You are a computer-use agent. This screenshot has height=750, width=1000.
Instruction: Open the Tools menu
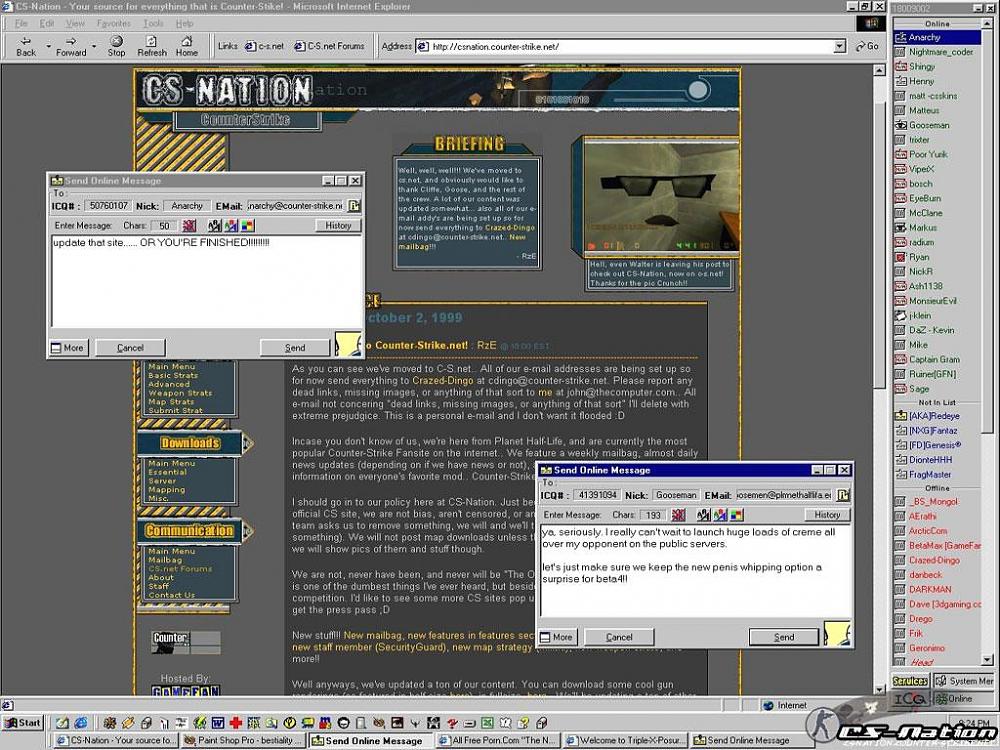coord(153,24)
